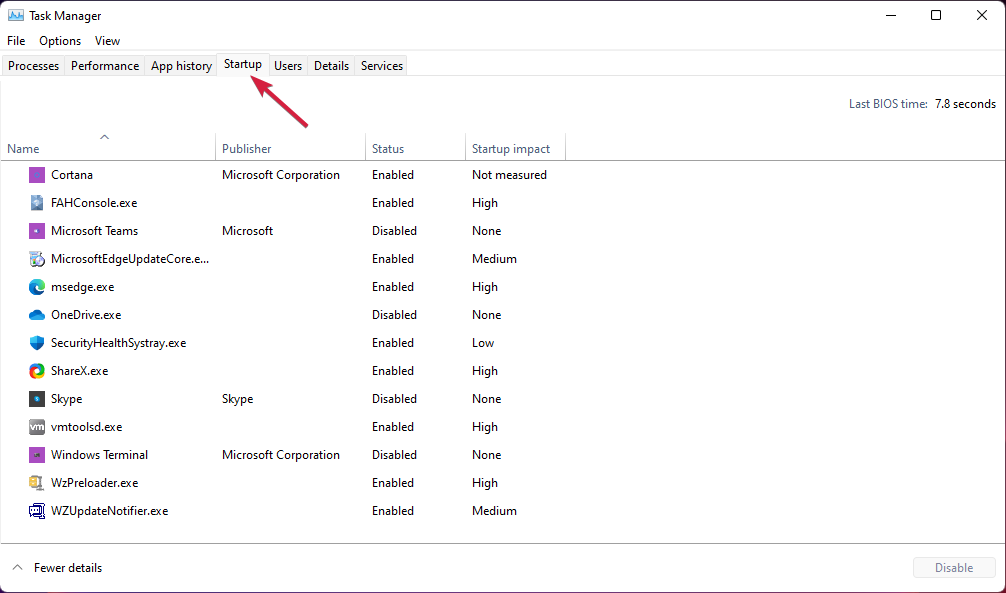Select the msedge.exe Edge icon
Image resolution: width=1006 pixels, height=593 pixels.
[37, 287]
